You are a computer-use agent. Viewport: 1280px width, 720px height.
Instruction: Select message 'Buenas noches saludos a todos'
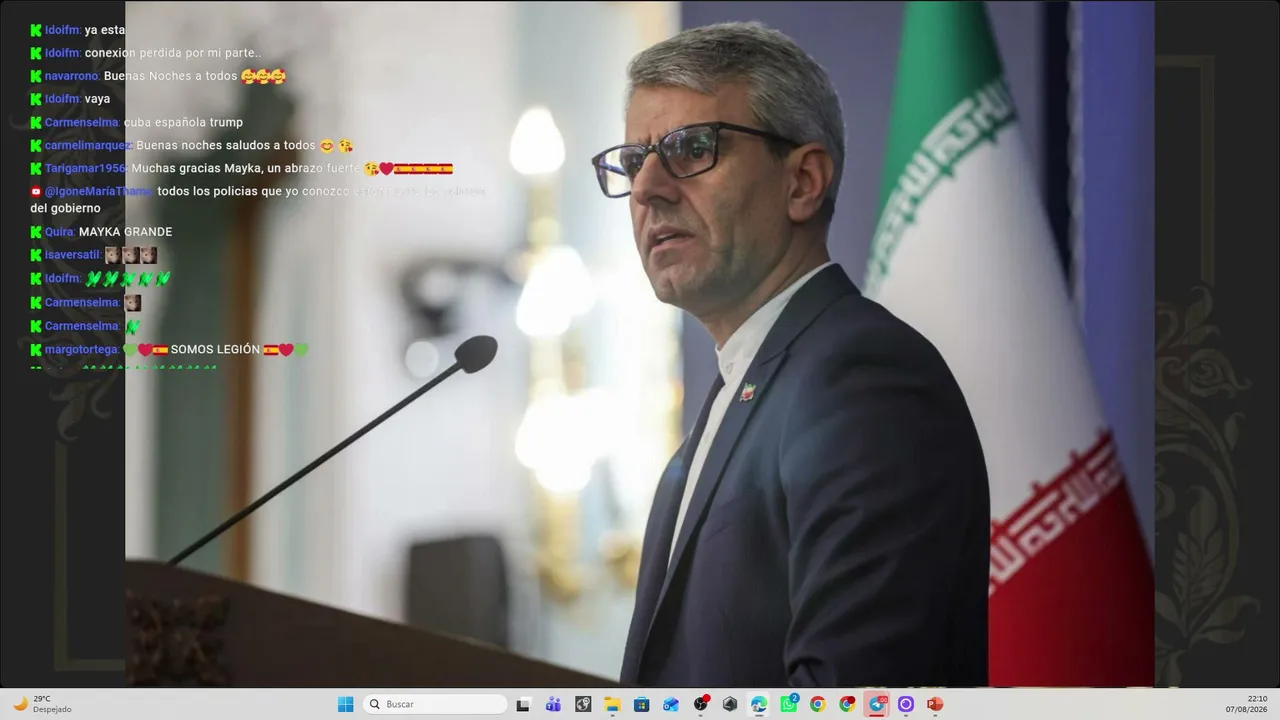226,145
